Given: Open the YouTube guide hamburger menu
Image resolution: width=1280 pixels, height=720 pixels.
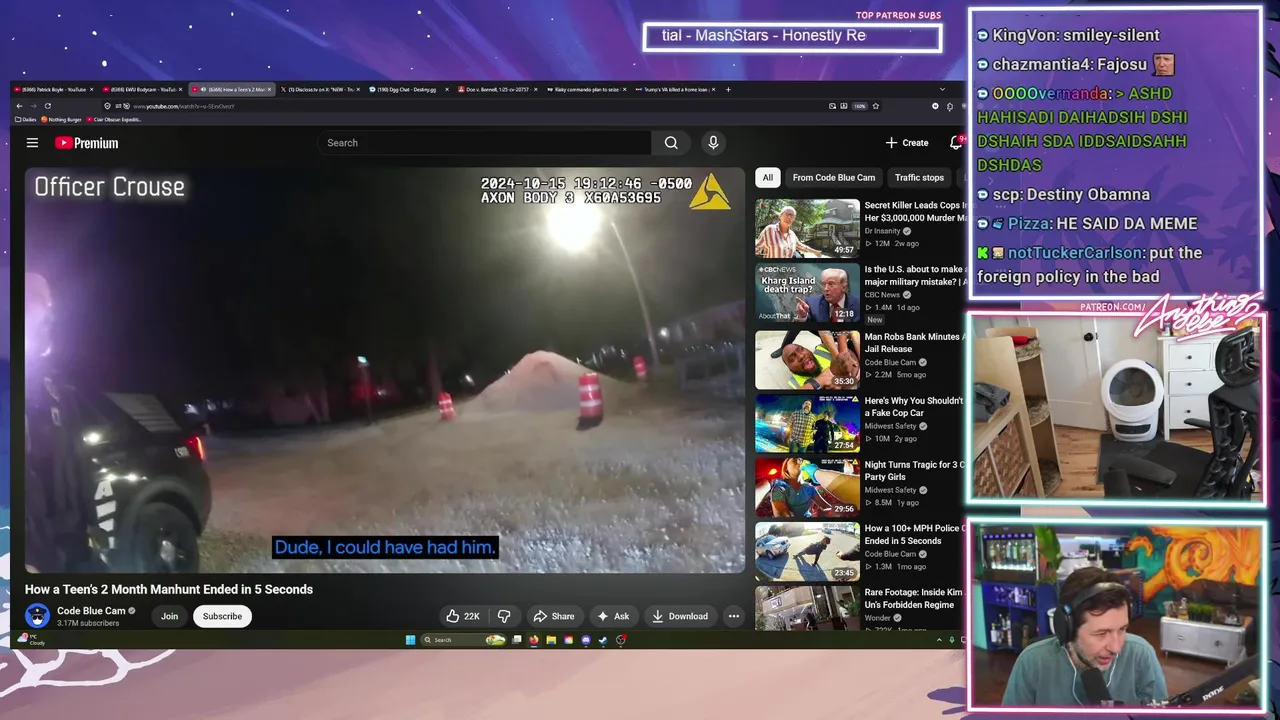Looking at the screenshot, I should click(32, 143).
